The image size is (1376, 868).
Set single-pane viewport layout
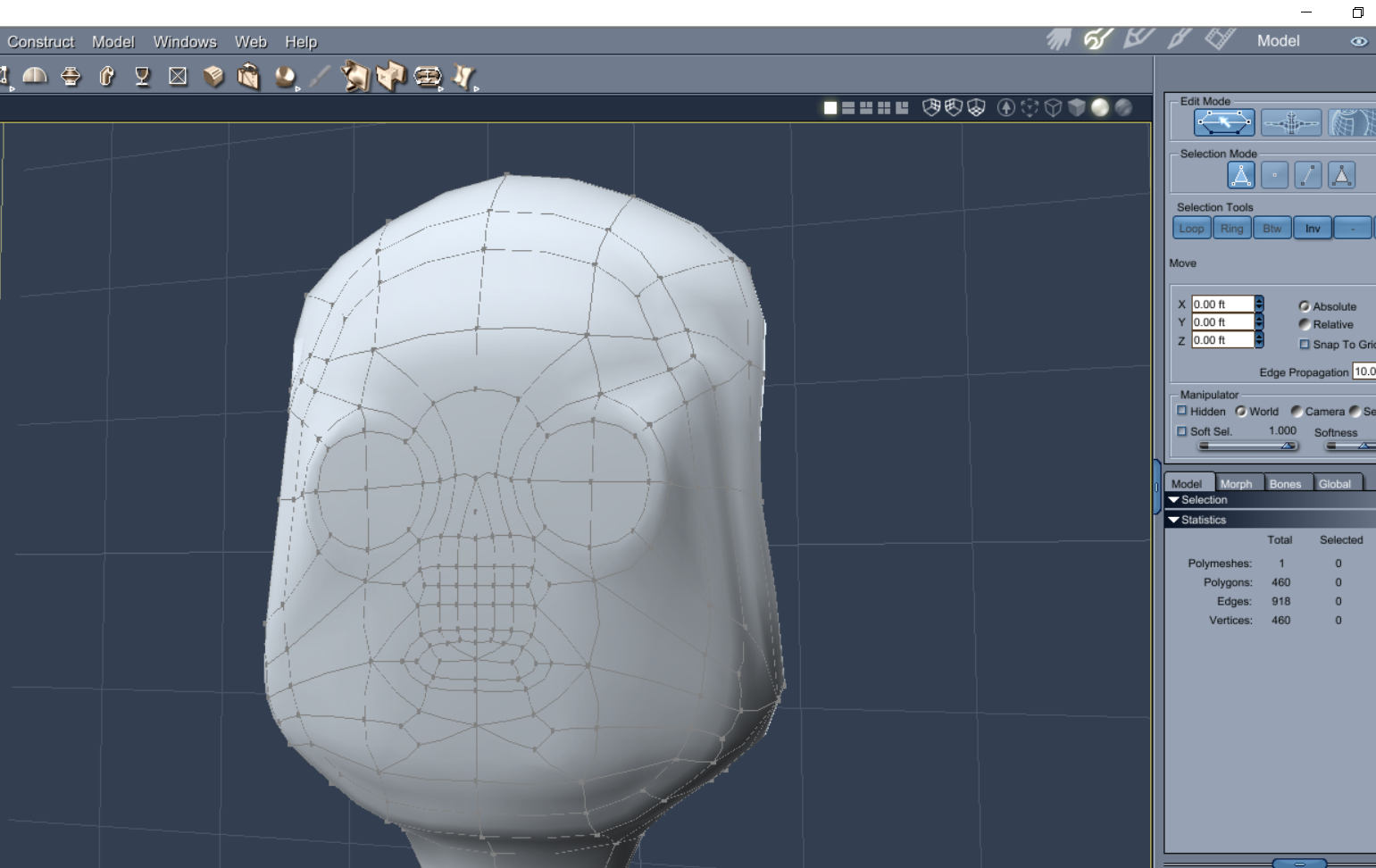830,108
